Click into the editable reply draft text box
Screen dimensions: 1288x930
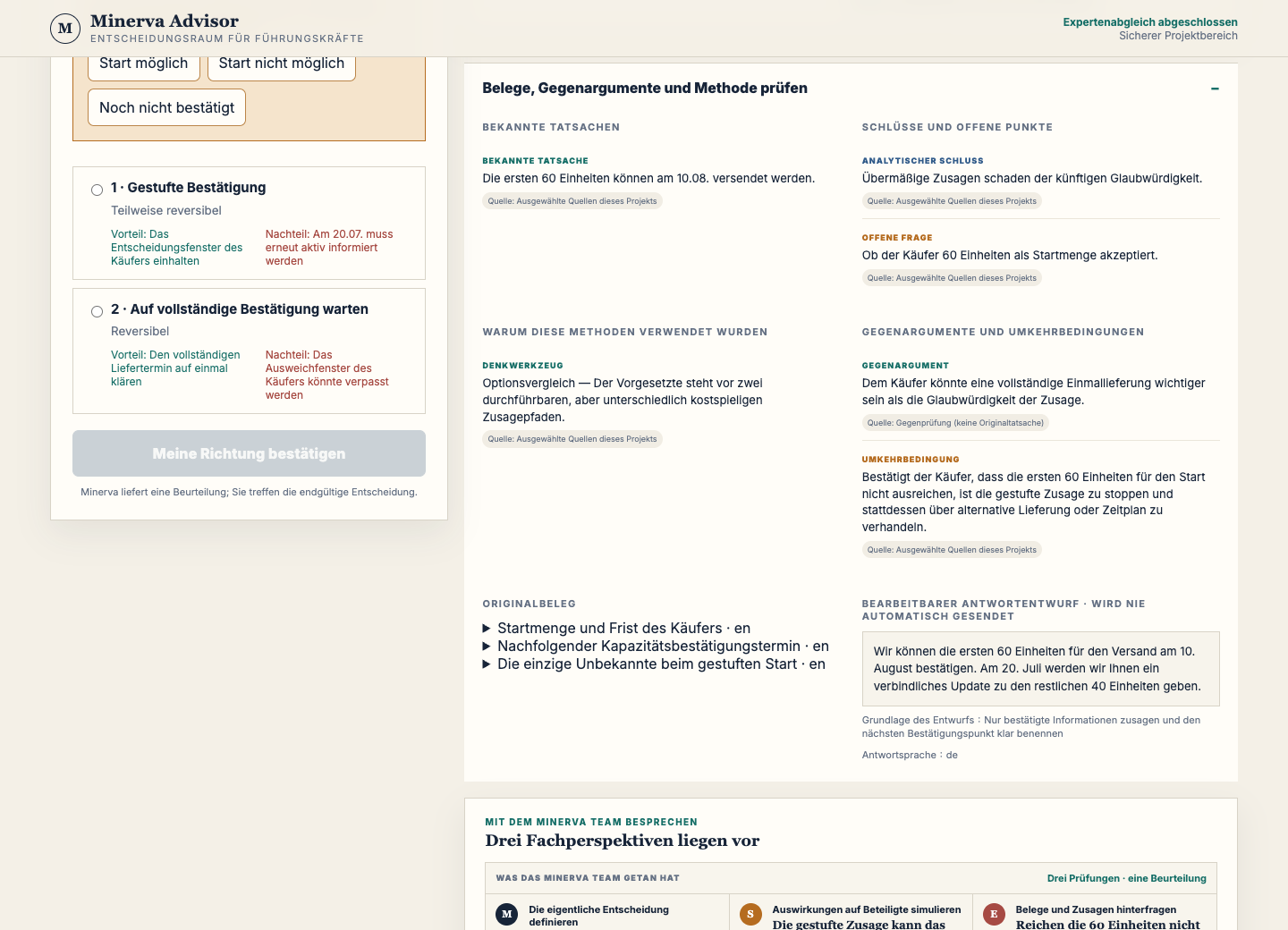pos(1040,669)
